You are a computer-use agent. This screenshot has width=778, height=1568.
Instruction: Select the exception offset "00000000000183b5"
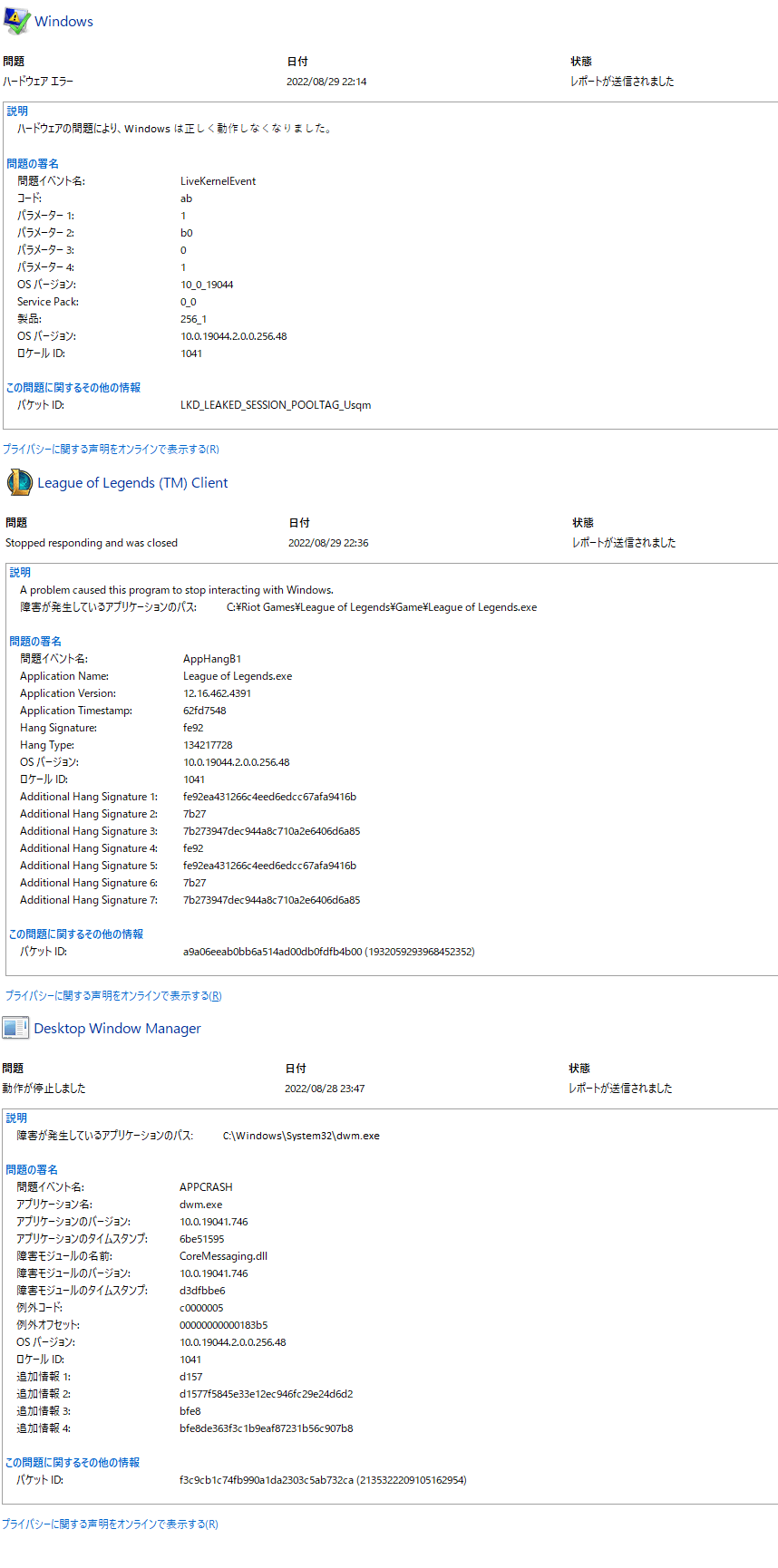click(223, 1325)
